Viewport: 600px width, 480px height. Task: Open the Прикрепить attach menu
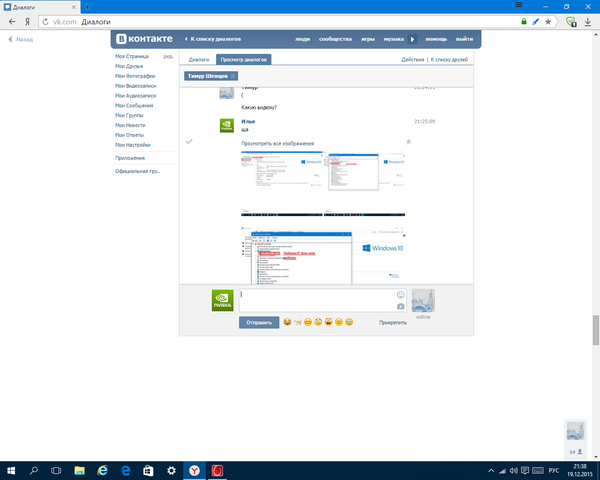(393, 323)
